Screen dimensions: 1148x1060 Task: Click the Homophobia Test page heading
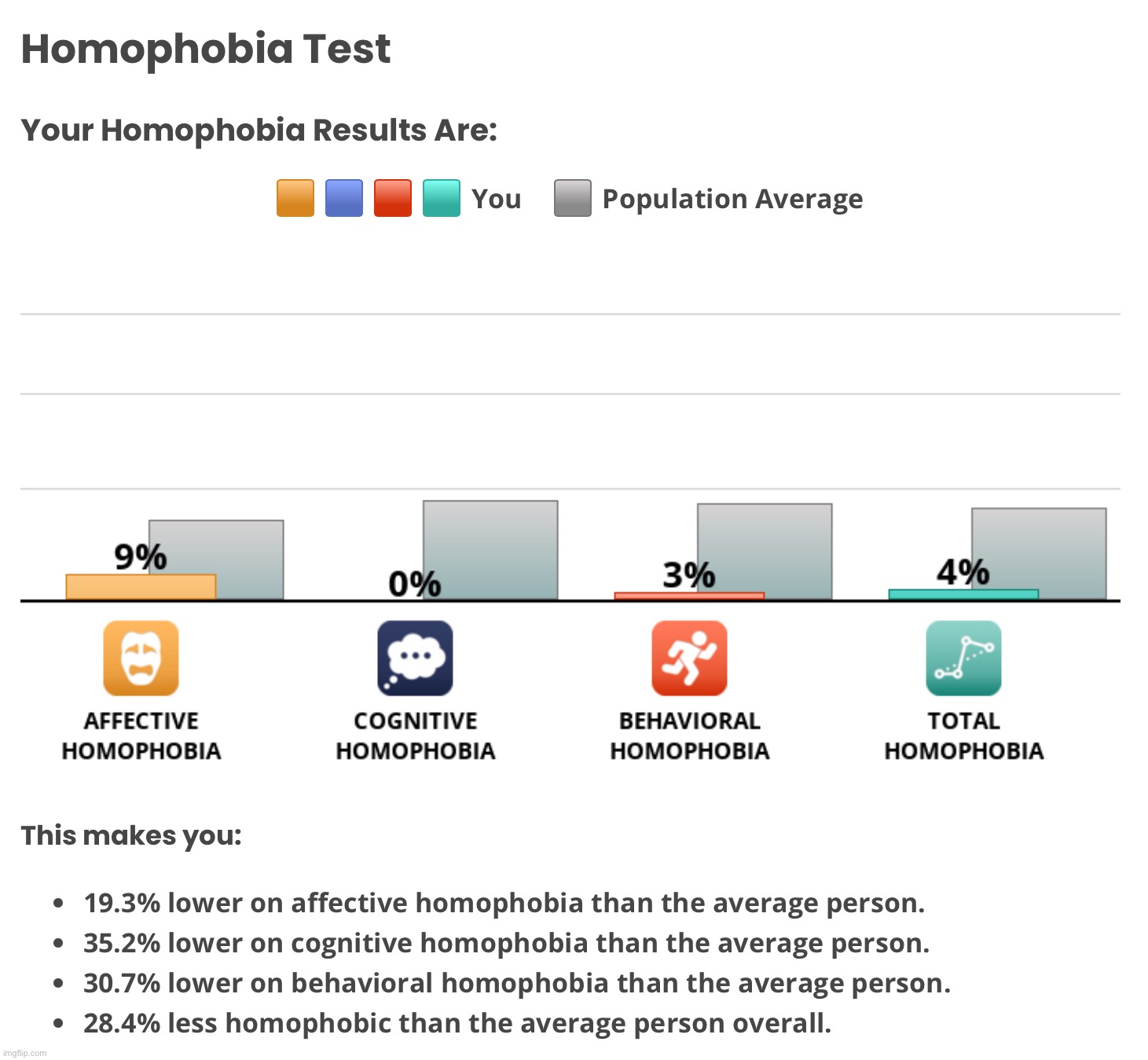206,49
